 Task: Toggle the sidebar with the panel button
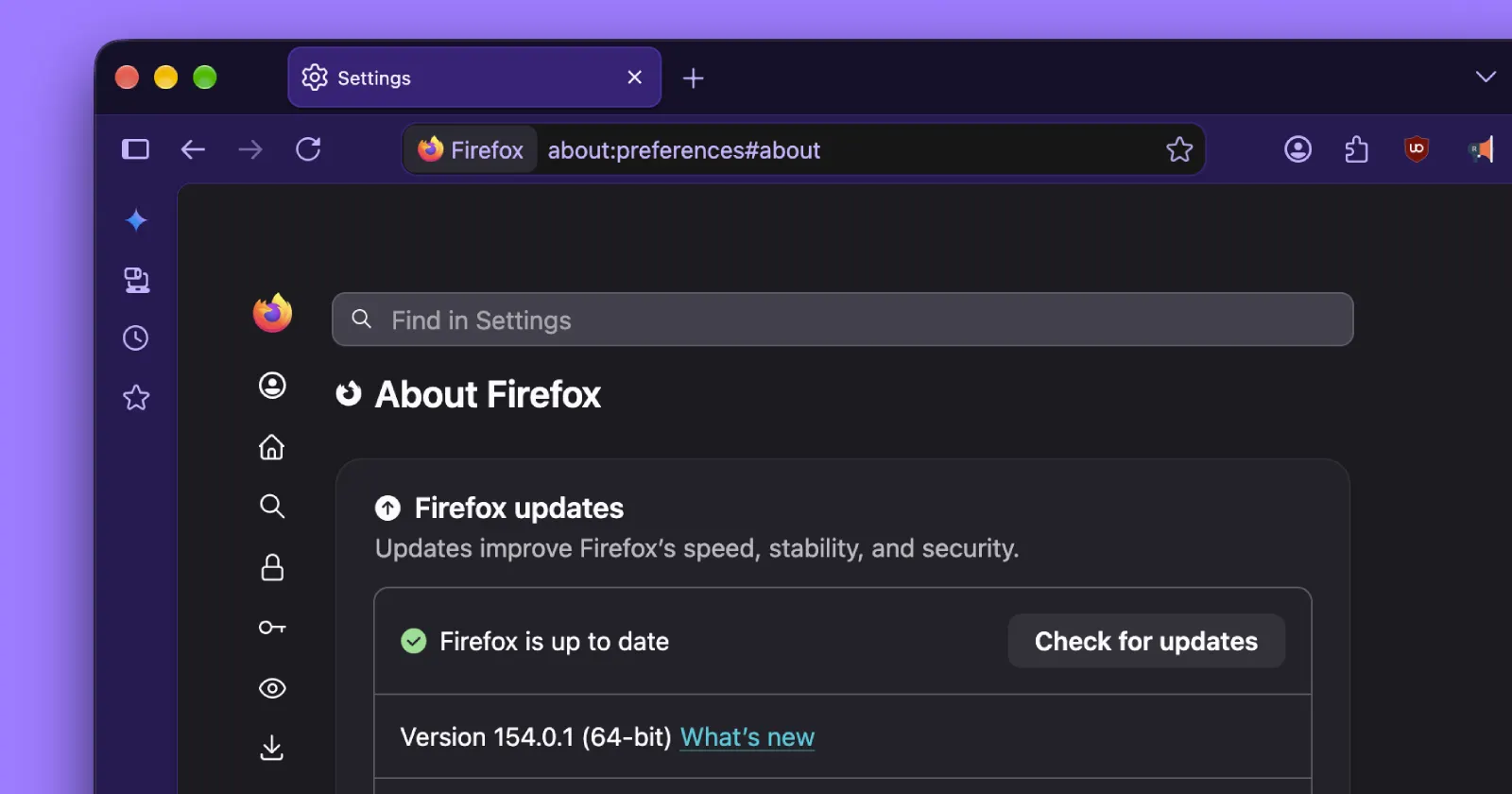pos(135,149)
